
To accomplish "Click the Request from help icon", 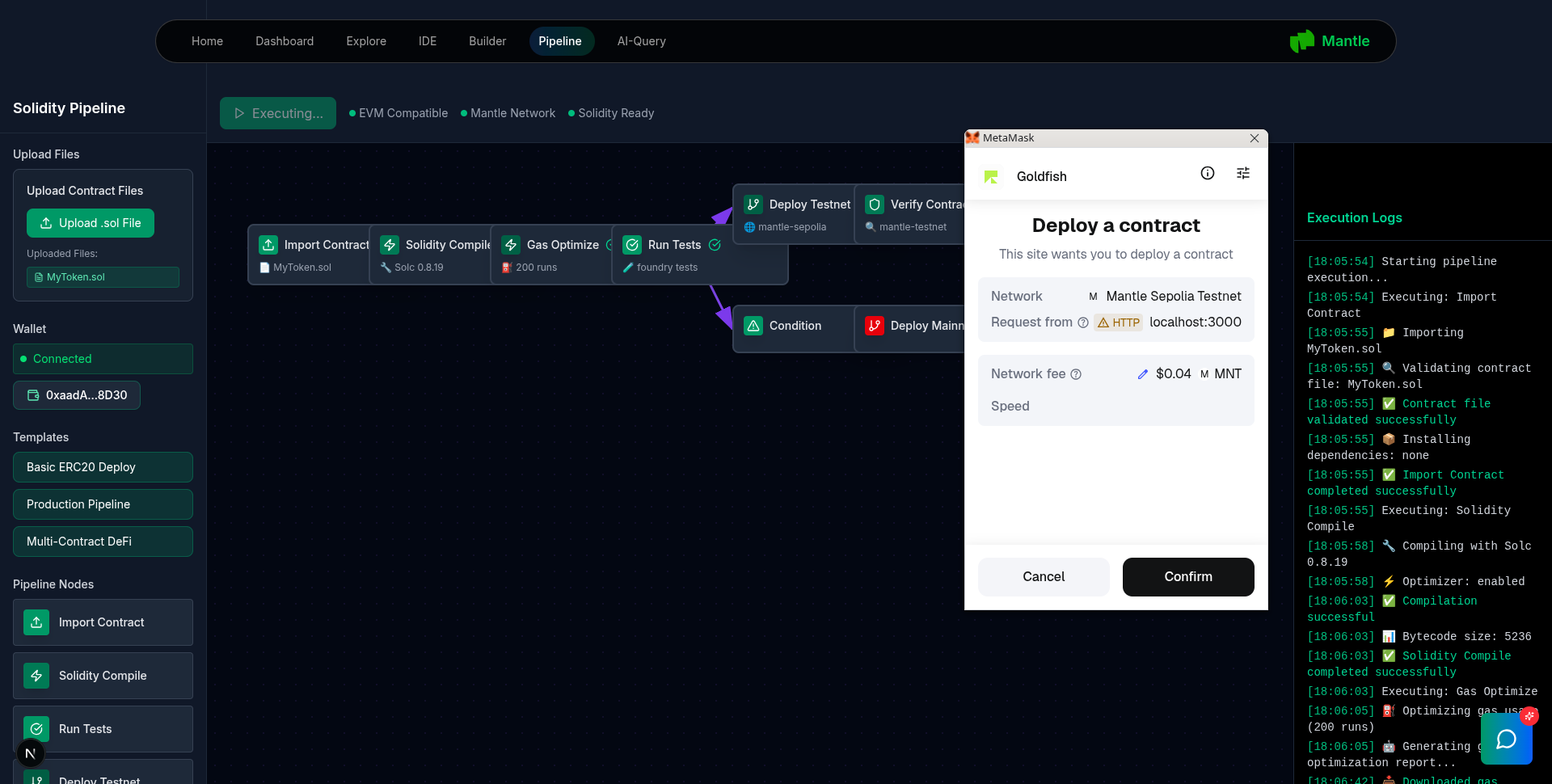I will click(x=1082, y=322).
